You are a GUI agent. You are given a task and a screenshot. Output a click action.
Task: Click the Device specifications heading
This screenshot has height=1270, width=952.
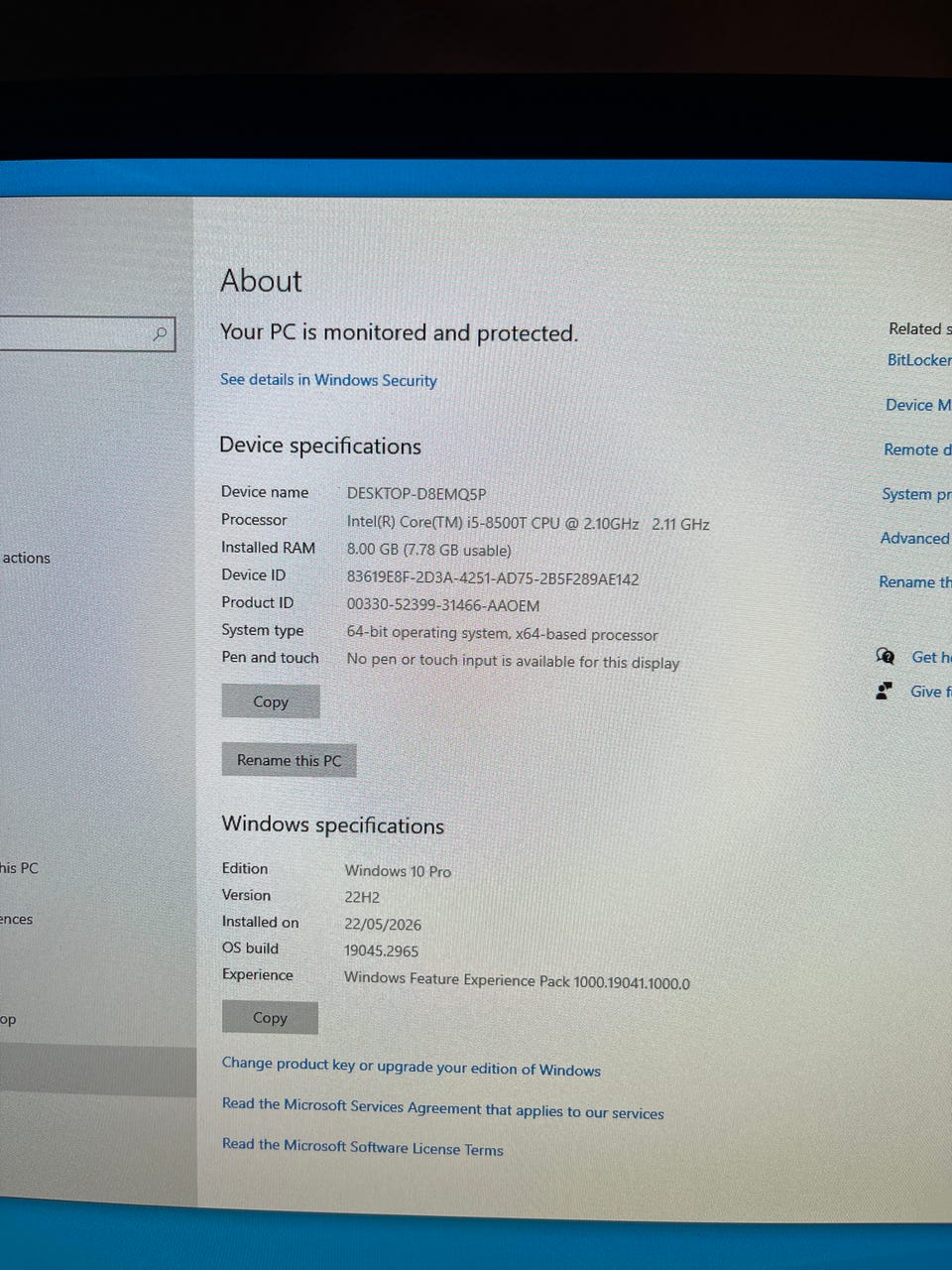click(x=320, y=445)
